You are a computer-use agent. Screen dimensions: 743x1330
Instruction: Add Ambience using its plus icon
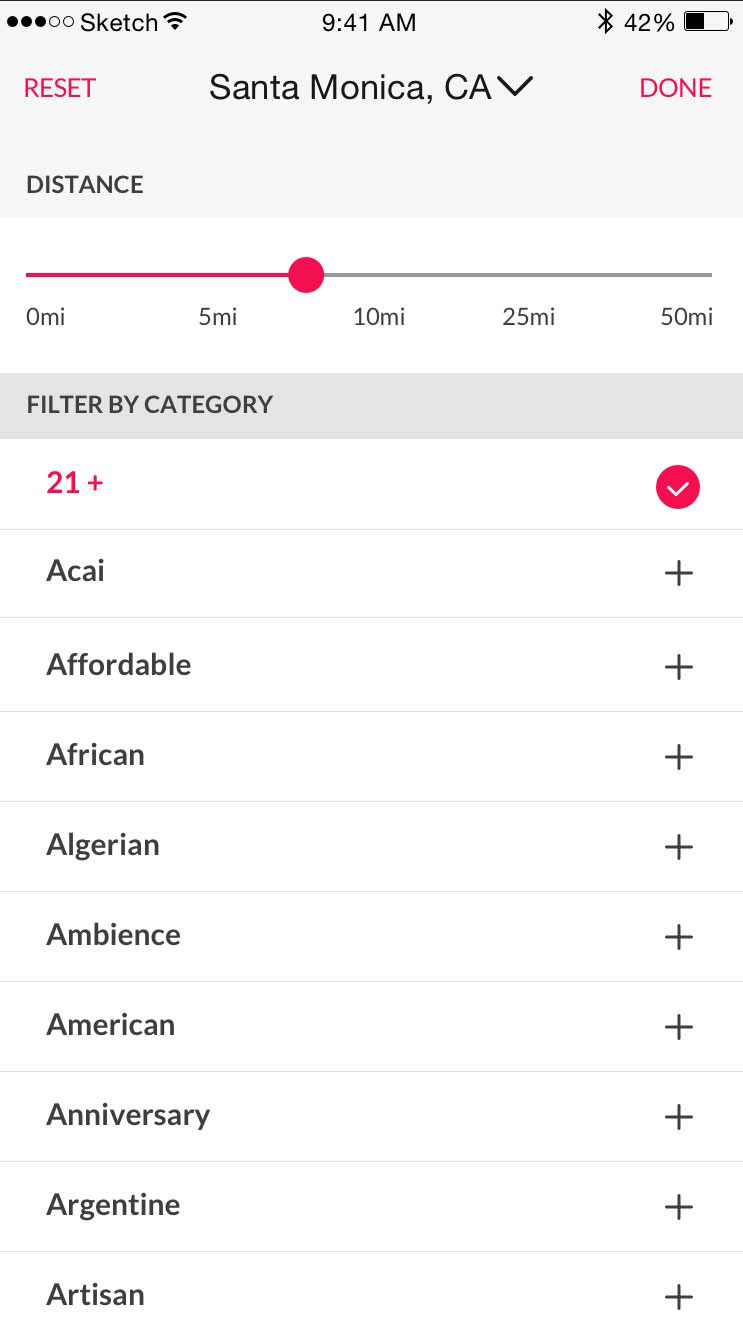[x=678, y=937]
